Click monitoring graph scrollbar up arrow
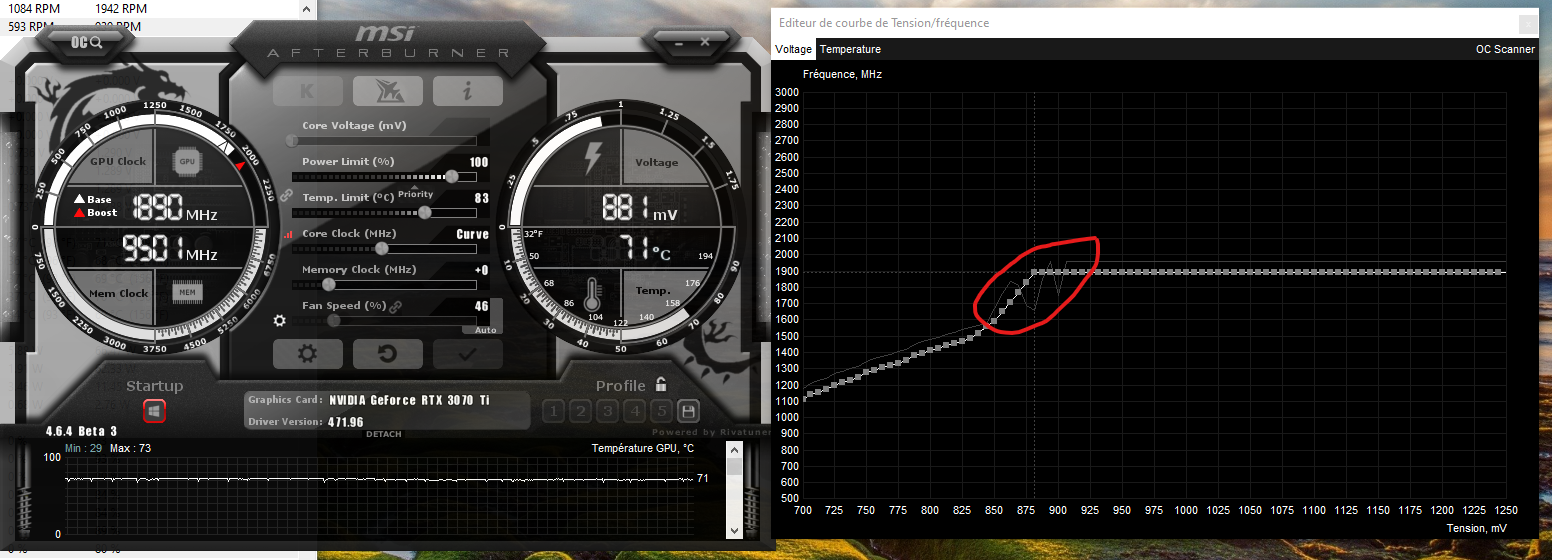 click(735, 451)
